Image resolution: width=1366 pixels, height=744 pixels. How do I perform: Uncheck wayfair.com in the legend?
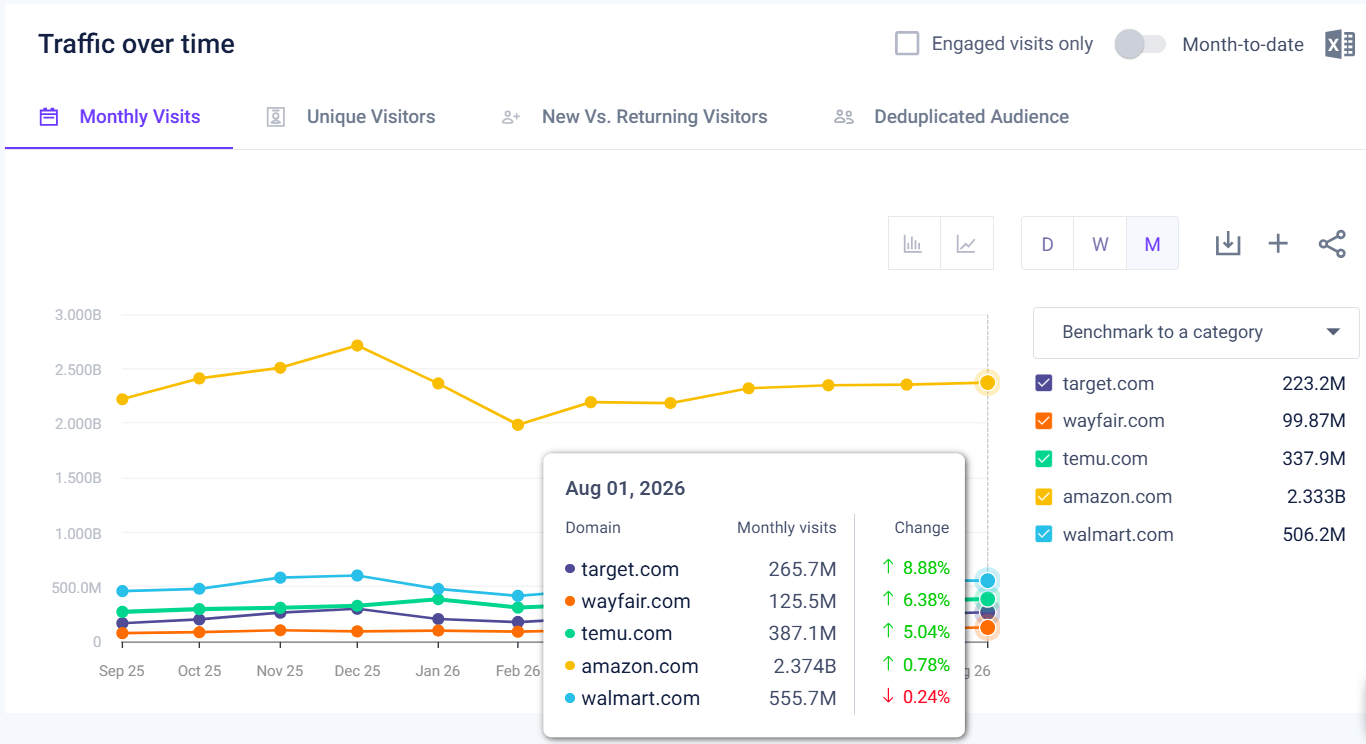click(x=1044, y=421)
